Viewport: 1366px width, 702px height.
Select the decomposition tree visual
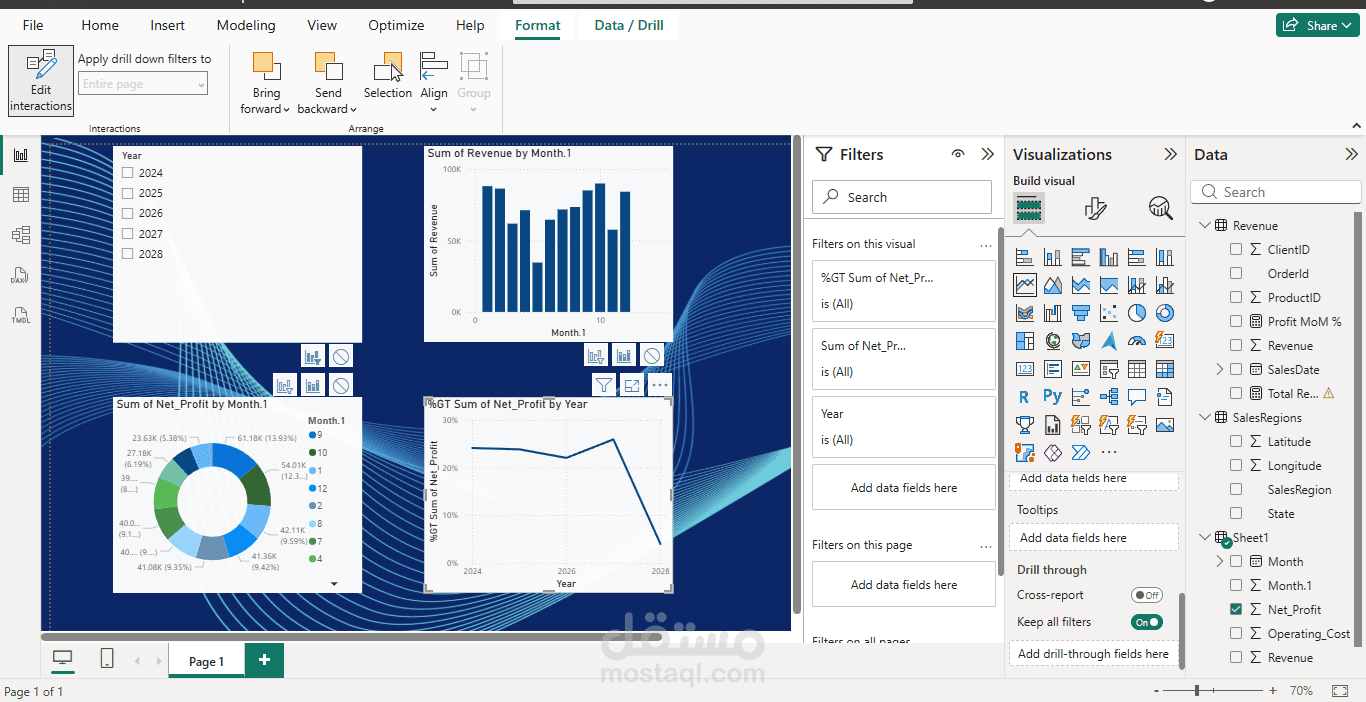[1108, 397]
